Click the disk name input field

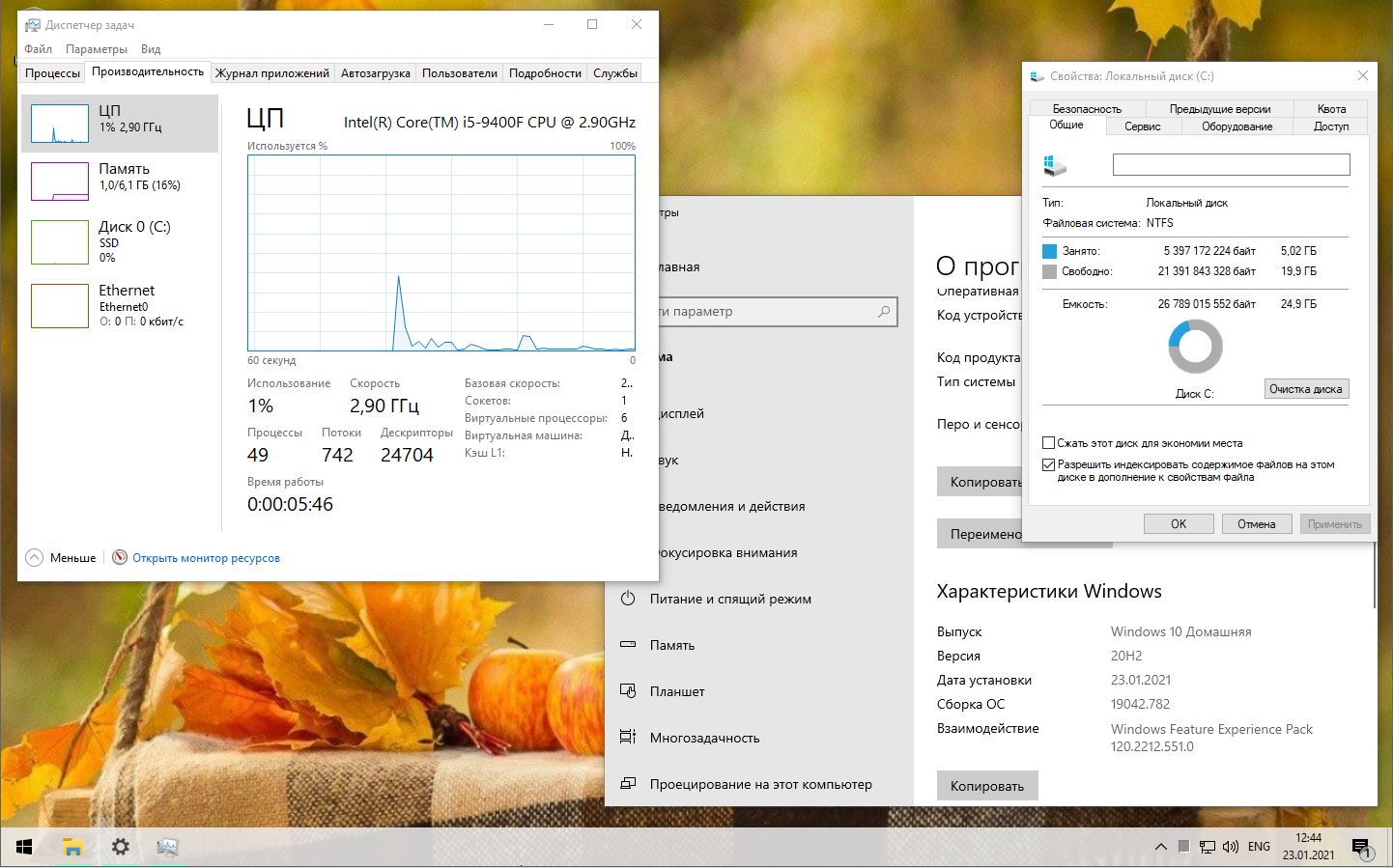point(1231,165)
